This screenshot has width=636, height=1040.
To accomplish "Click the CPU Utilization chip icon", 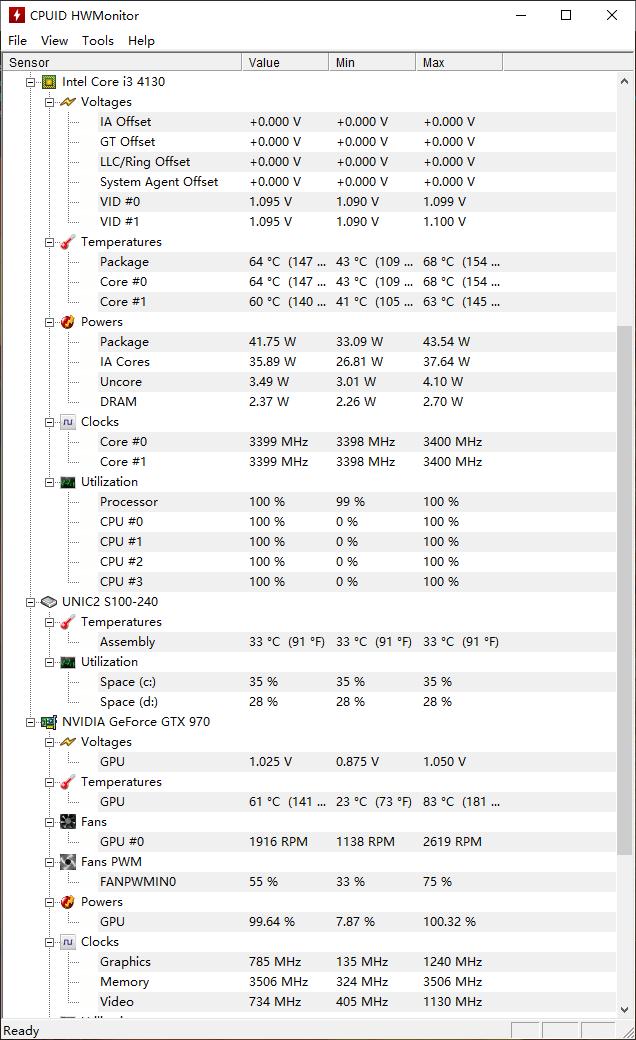I will click(x=67, y=482).
